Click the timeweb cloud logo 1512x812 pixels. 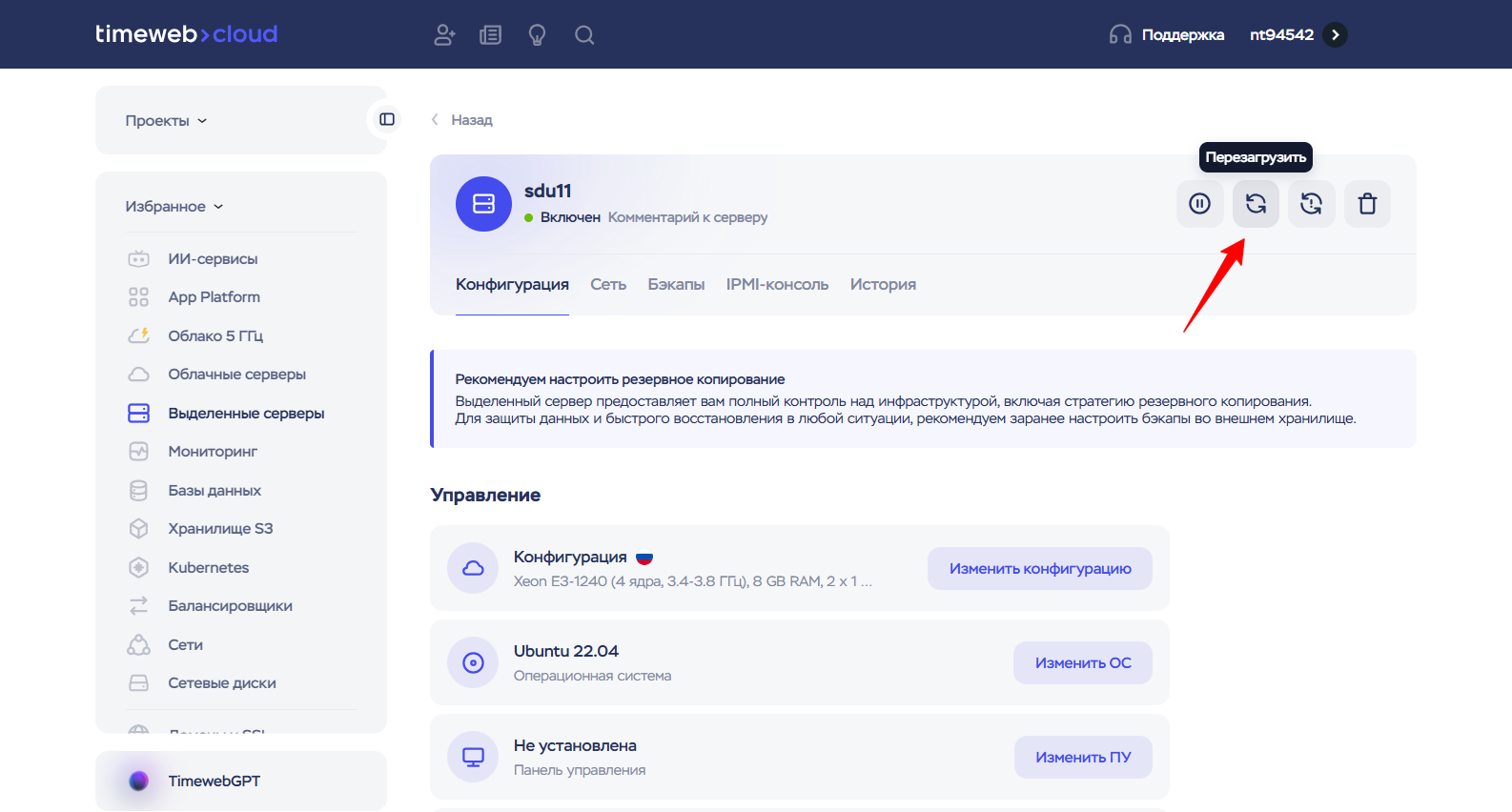186,34
